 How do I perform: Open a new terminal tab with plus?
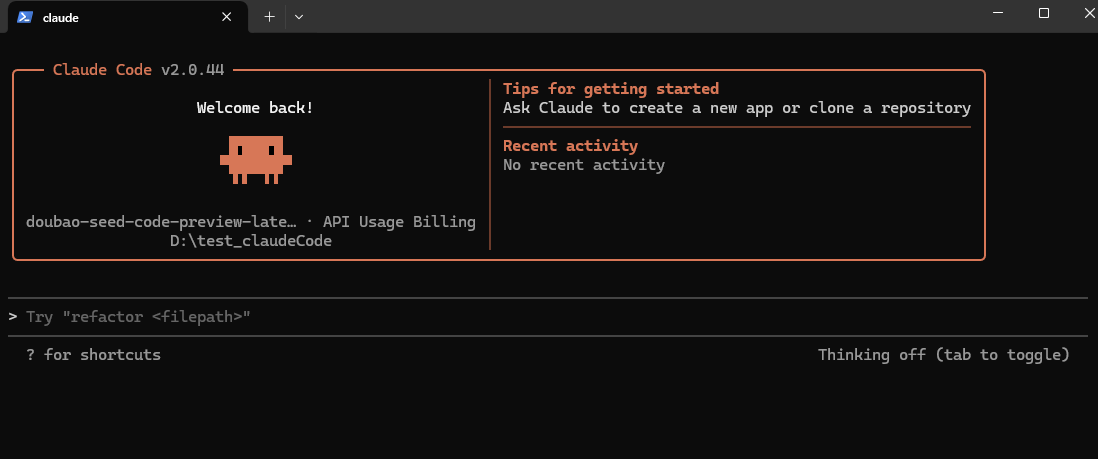point(269,17)
